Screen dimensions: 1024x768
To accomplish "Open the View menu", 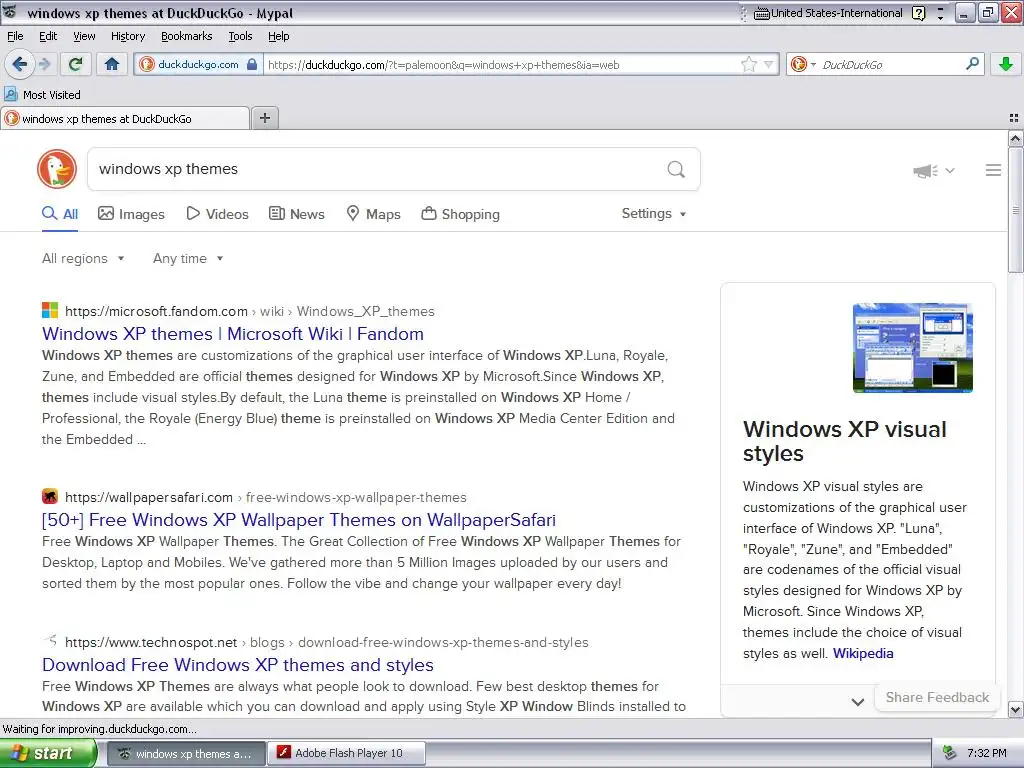I will click(84, 36).
